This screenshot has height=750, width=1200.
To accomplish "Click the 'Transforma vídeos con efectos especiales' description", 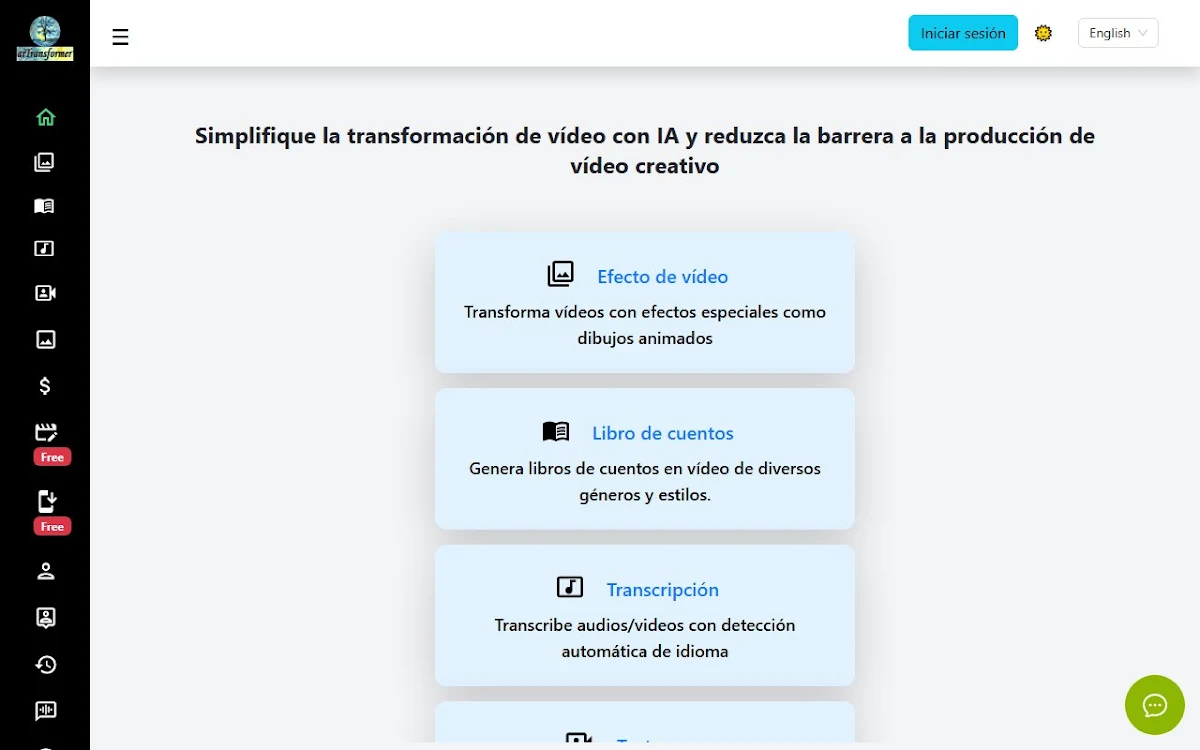I will [x=645, y=325].
